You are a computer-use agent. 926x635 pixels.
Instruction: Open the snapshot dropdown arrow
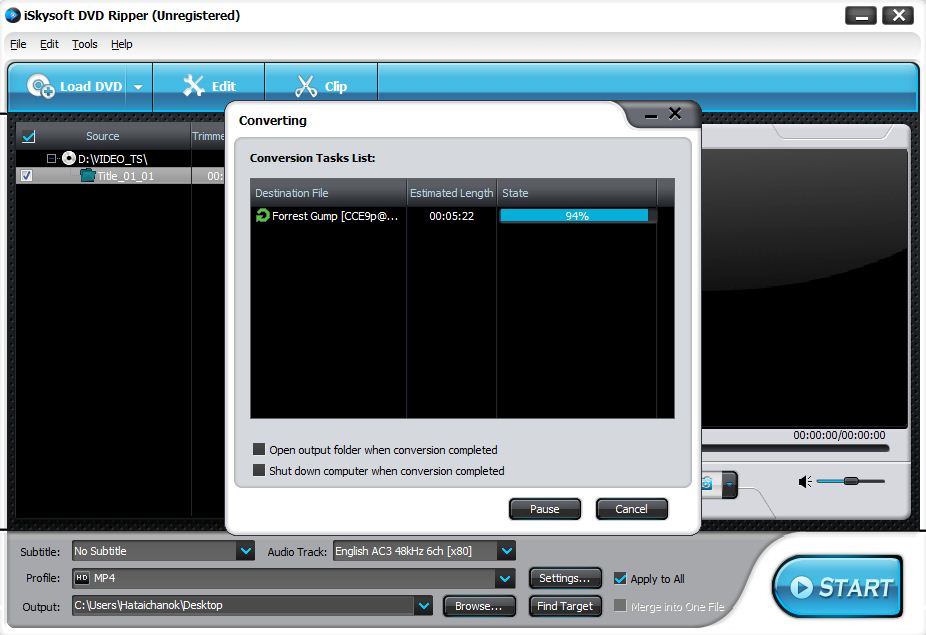point(729,484)
